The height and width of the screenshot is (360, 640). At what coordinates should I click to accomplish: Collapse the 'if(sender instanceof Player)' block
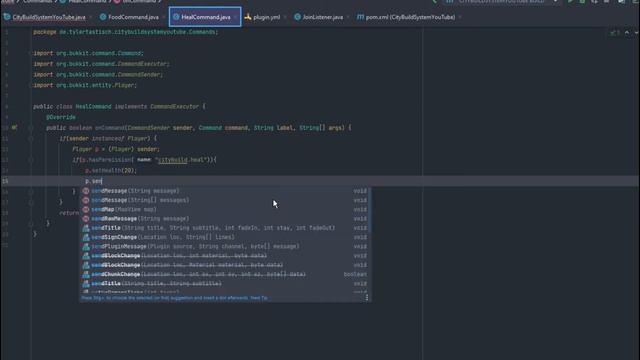pos(31,138)
